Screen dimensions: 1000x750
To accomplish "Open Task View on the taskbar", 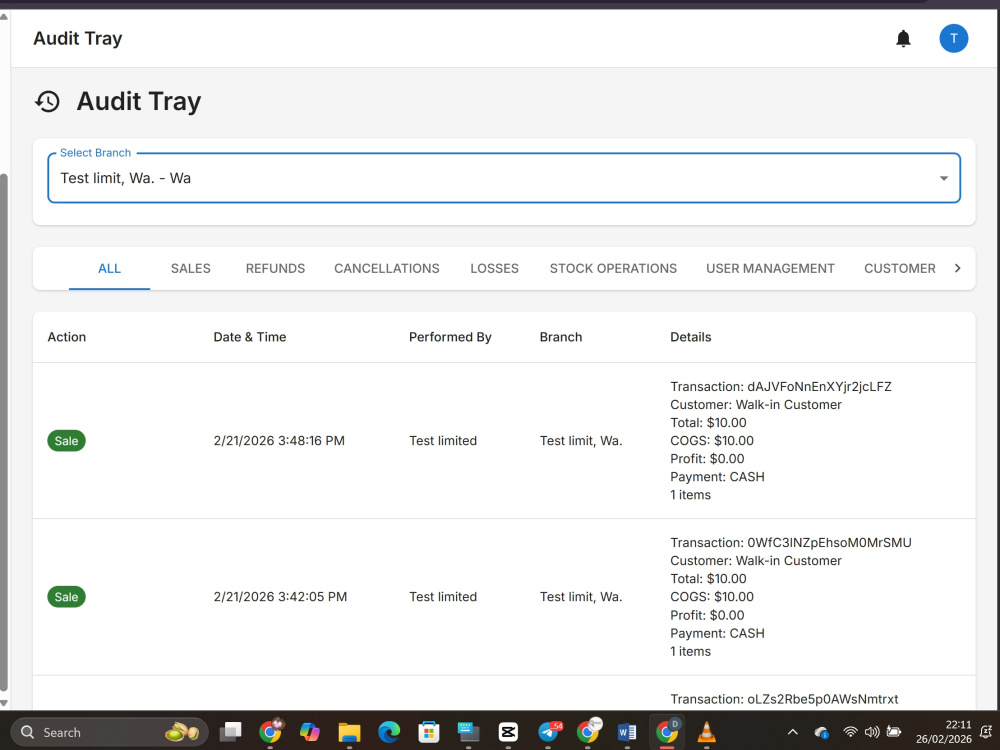I will 230,732.
